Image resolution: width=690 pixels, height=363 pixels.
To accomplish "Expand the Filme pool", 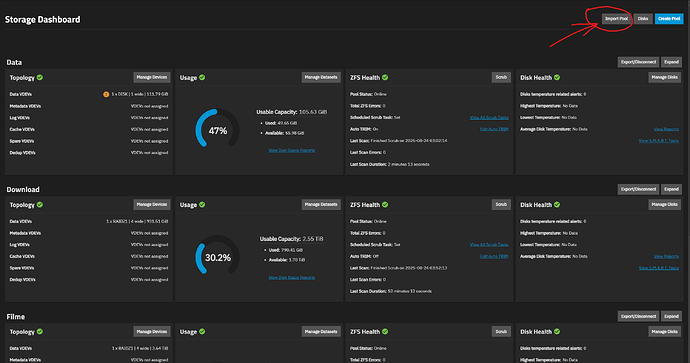I will pyautogui.click(x=672, y=316).
